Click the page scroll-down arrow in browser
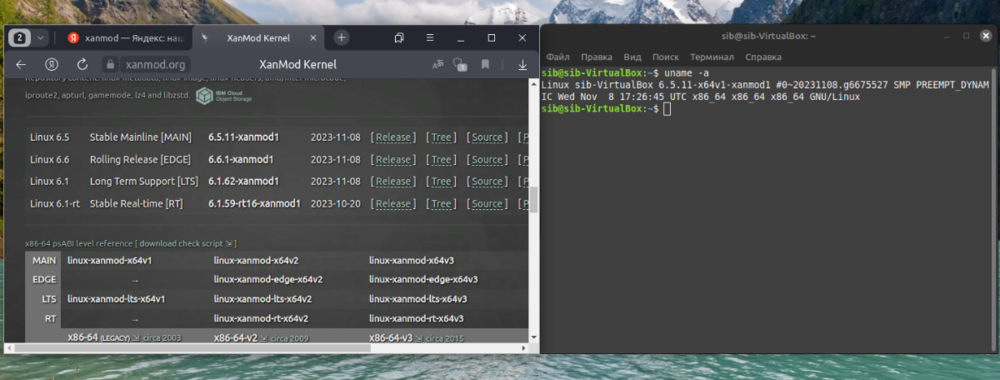1000x380 pixels. point(533,337)
